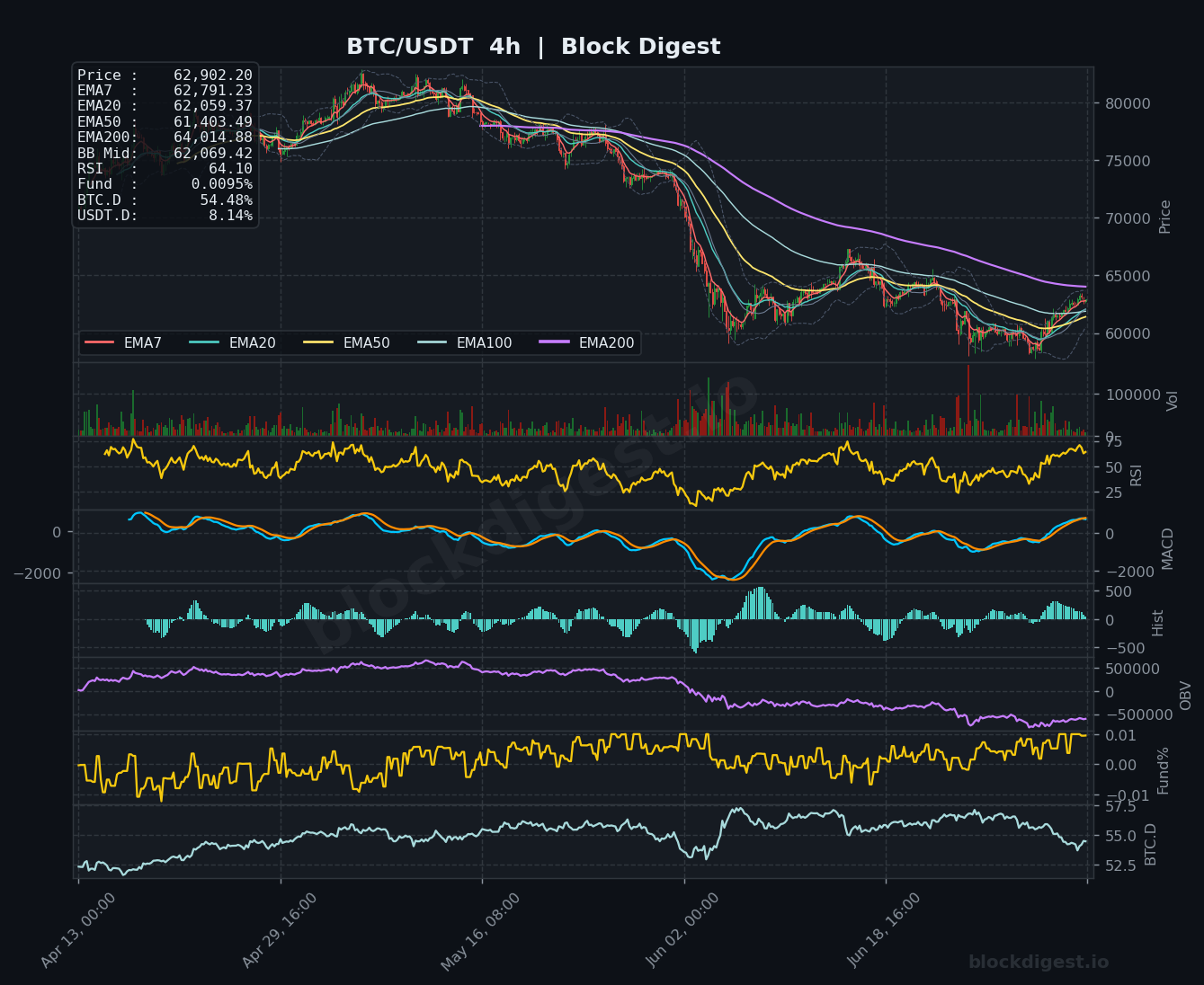The width and height of the screenshot is (1204, 985).
Task: Select the EMA7 62,791.23 readout
Action: [165, 91]
